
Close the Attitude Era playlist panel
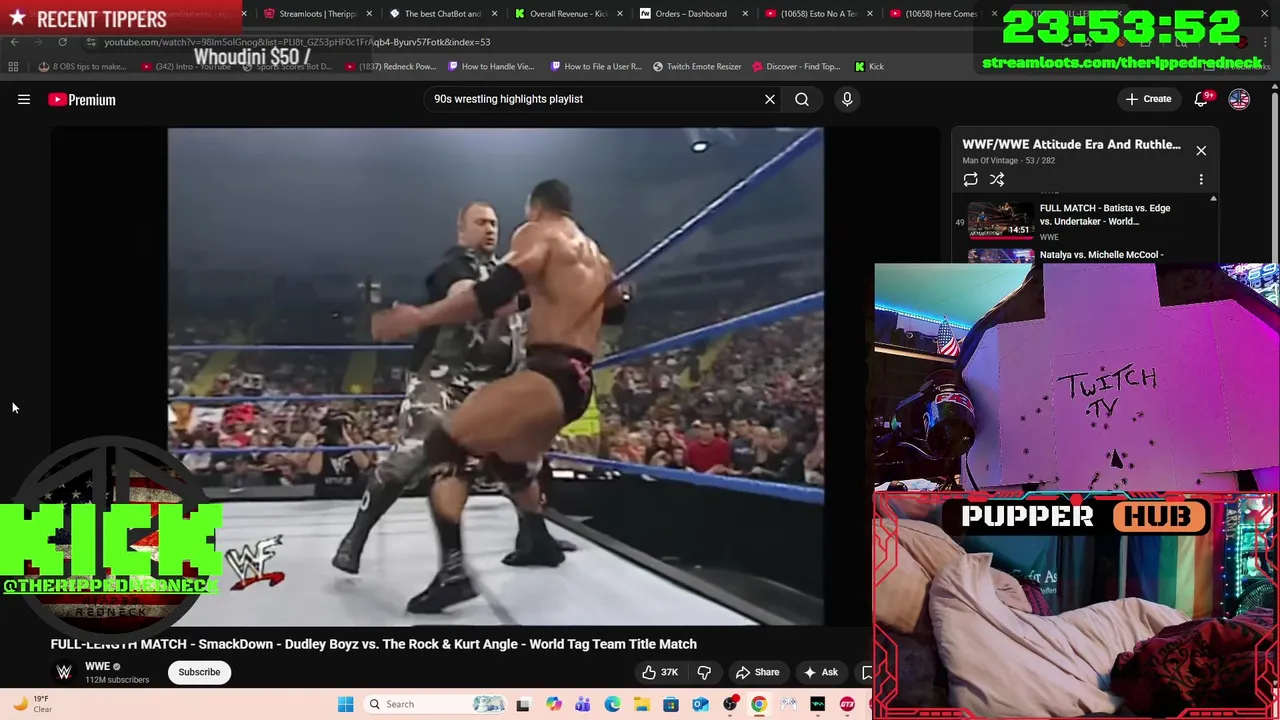(1201, 151)
